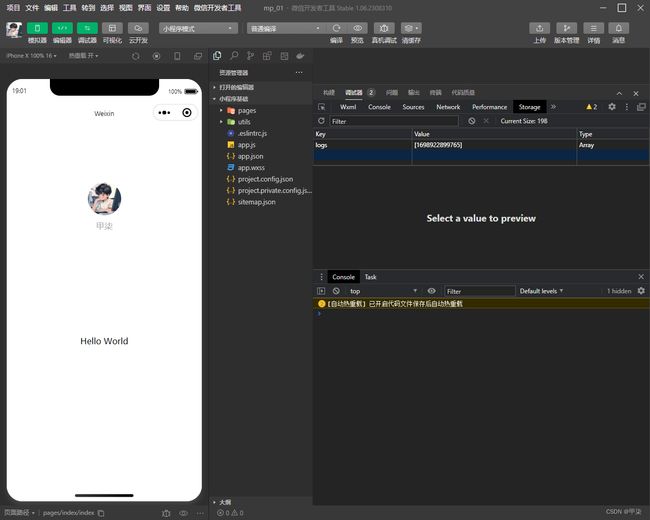This screenshot has width=650, height=520.
Task: Open the messages (消息) bell icon
Action: 618,28
